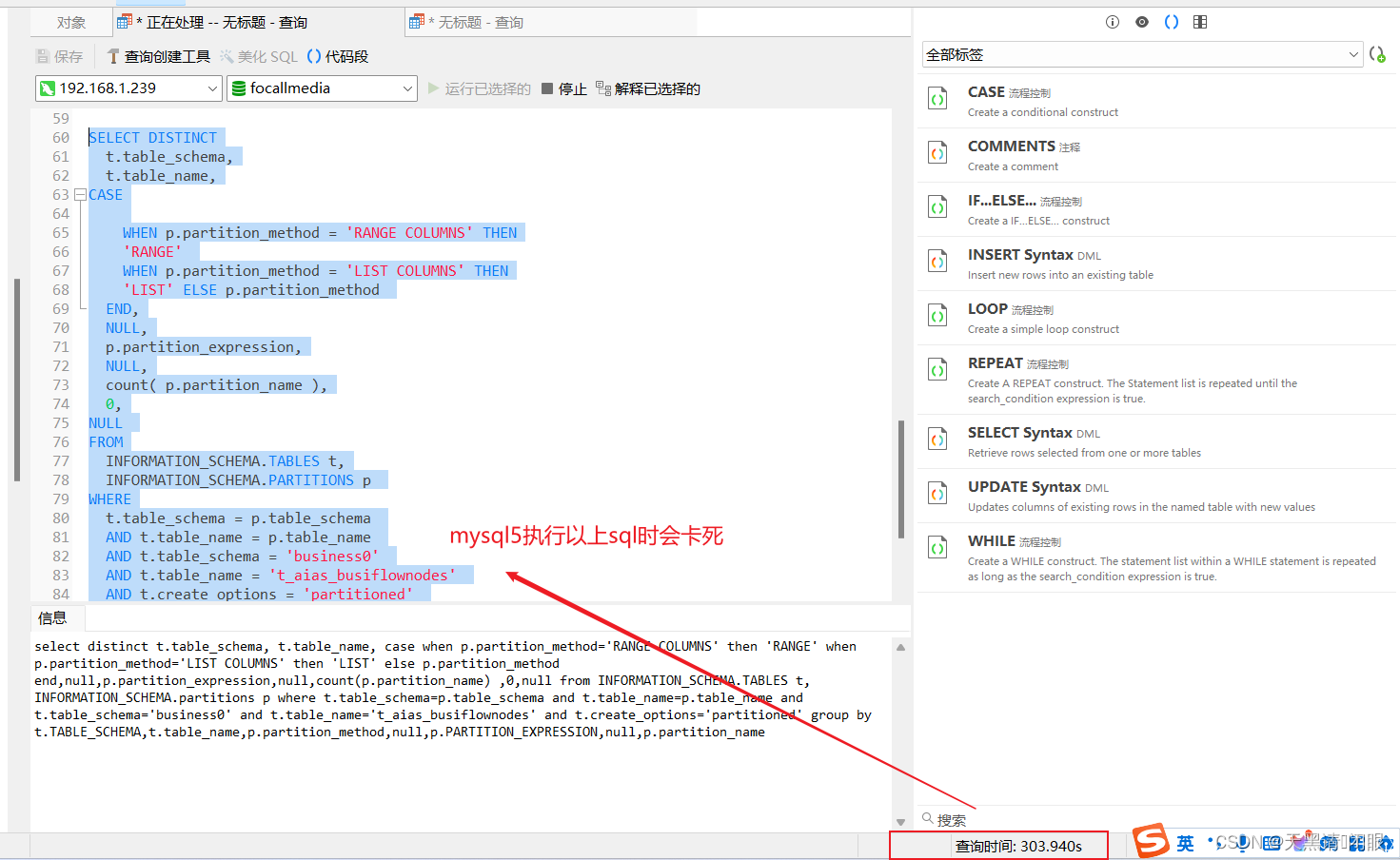Switch to the 对象 tab
1400x860 pixels.
click(71, 22)
